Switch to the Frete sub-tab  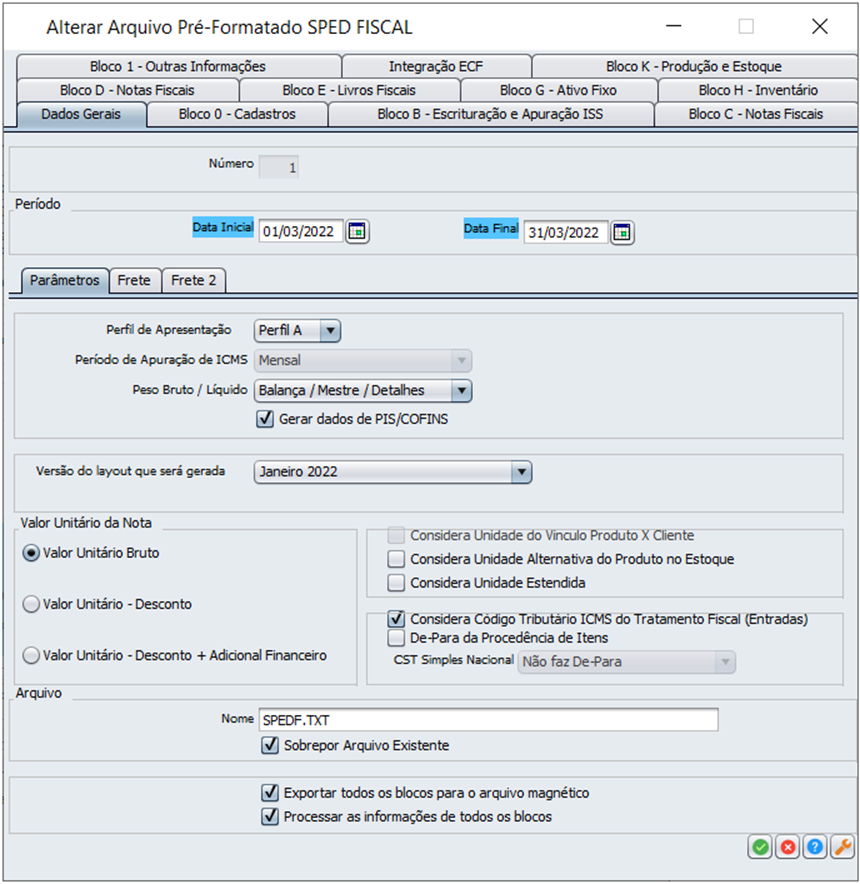(134, 280)
